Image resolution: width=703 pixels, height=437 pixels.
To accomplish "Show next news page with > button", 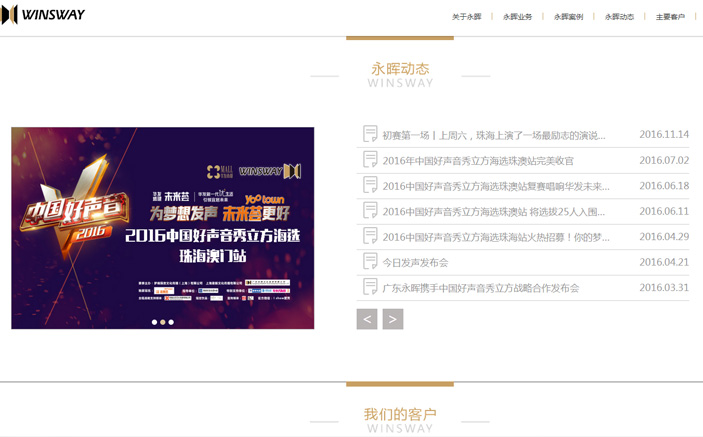I will pyautogui.click(x=393, y=319).
